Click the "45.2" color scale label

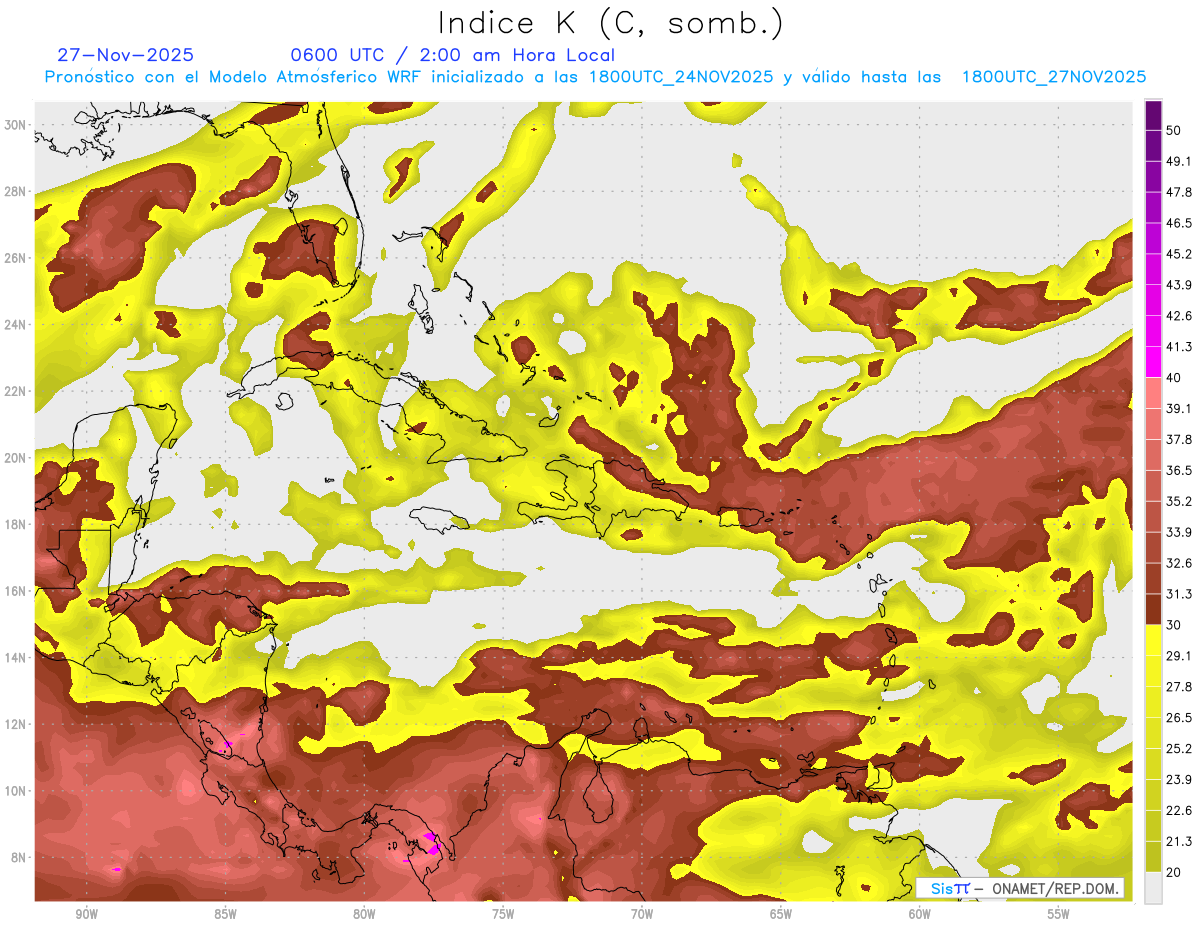[1179, 254]
